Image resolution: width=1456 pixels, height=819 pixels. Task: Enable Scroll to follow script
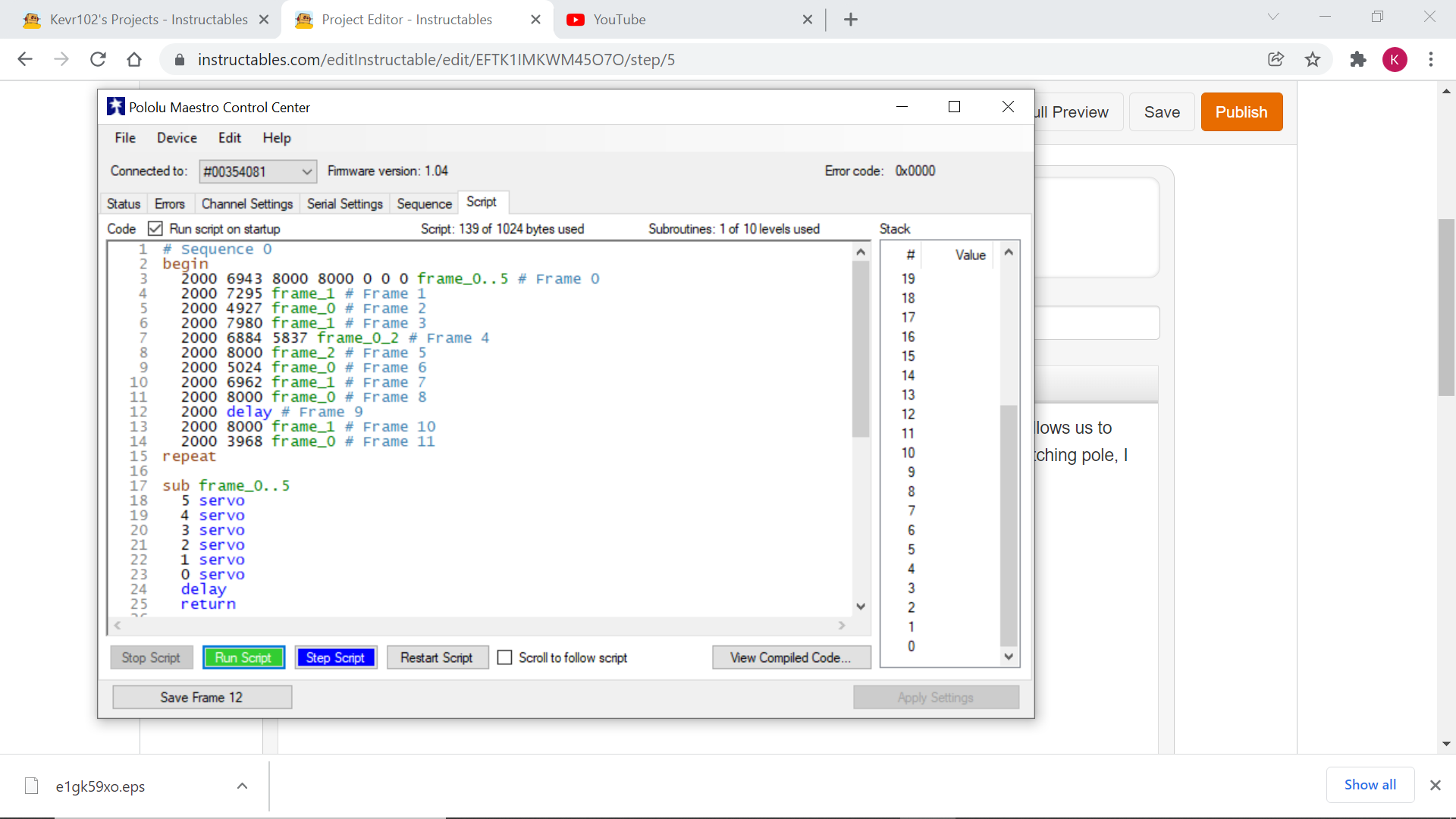(505, 657)
